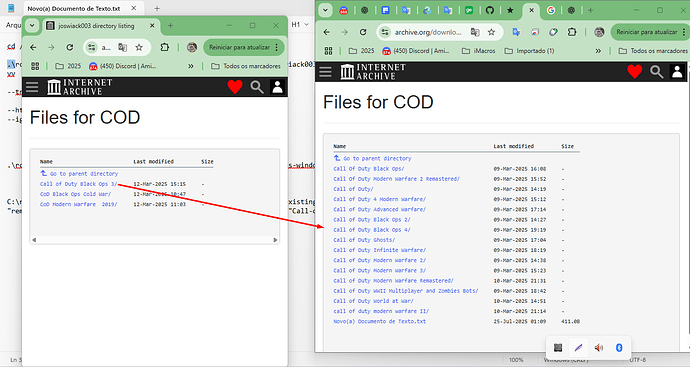Reload the page in left browser window
Image resolution: width=690 pixels, height=367 pixels.
70,48
